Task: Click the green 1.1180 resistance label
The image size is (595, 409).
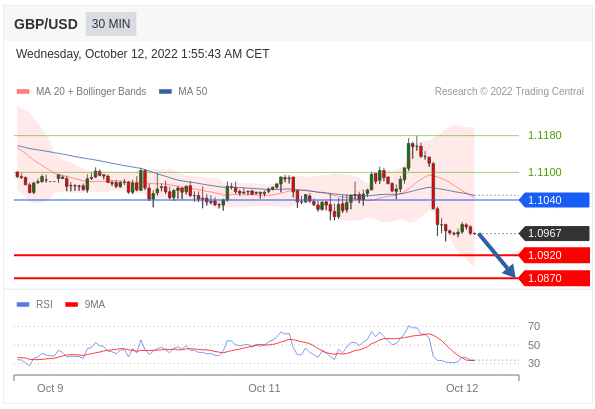Action: pos(545,135)
